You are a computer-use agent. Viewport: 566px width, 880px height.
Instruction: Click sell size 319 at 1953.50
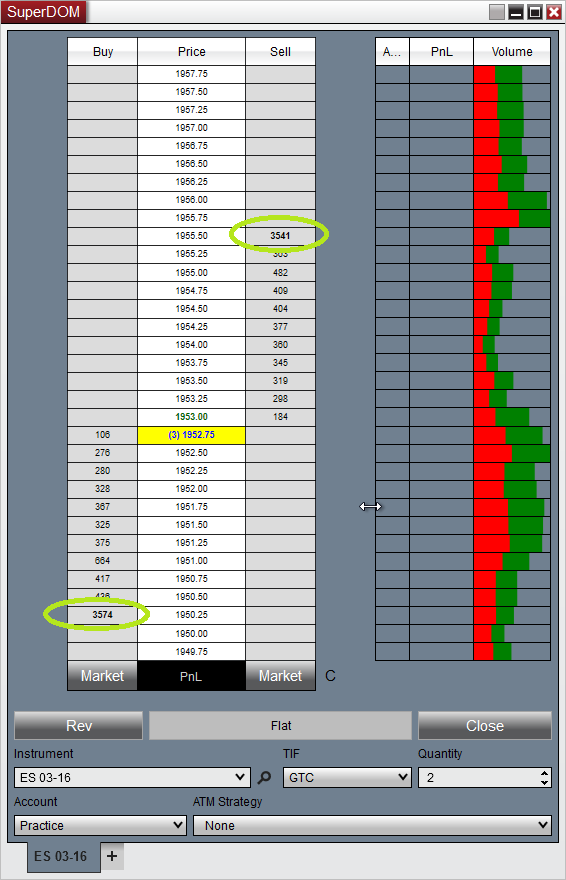point(280,381)
